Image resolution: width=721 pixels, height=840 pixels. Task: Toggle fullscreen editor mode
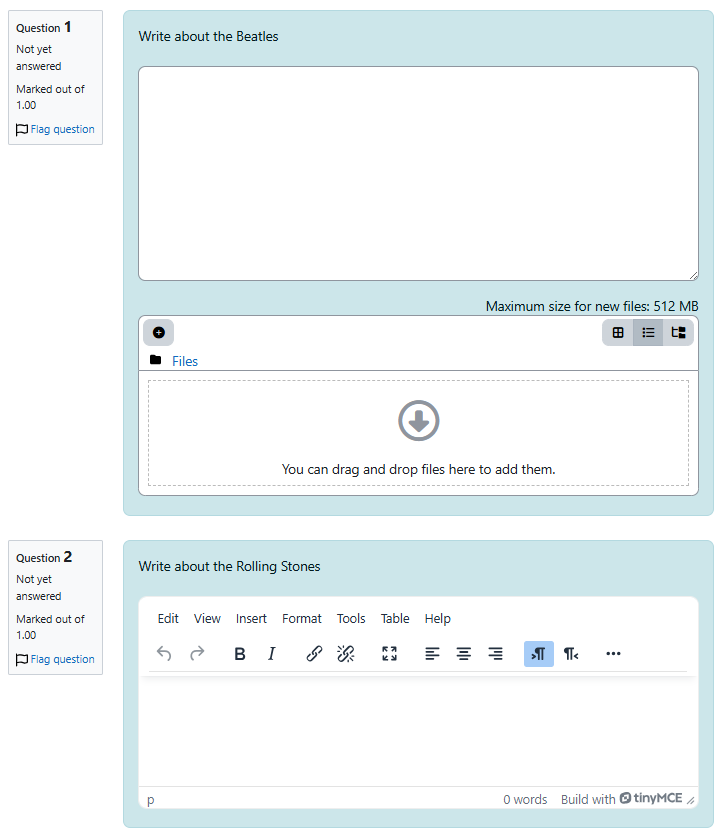coord(389,654)
